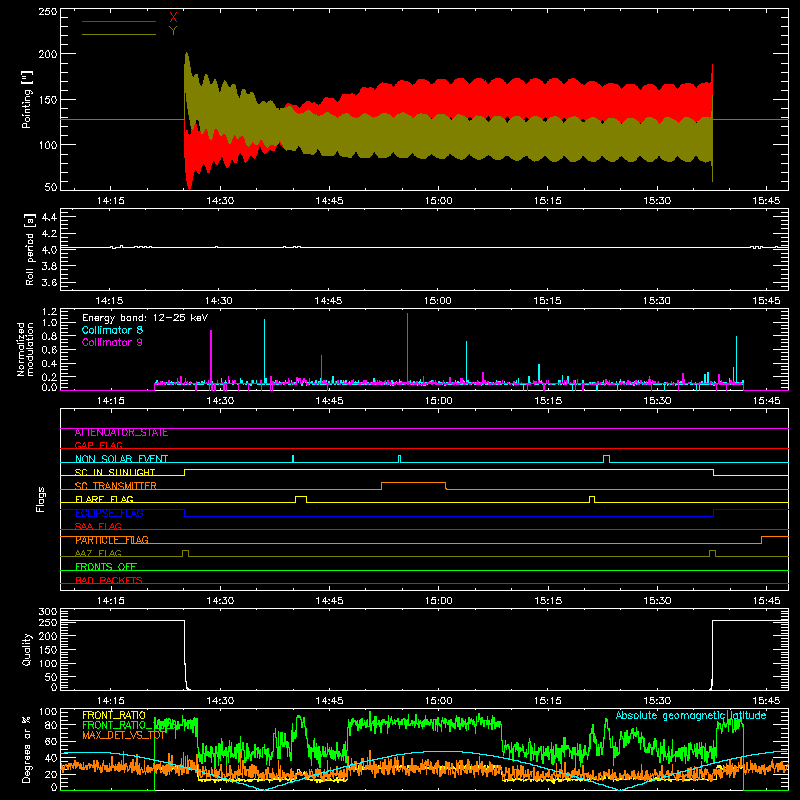Click the NON_SOLAR_EVENT pulse near 14:55
Screen dimensions: 800x800
click(x=399, y=459)
